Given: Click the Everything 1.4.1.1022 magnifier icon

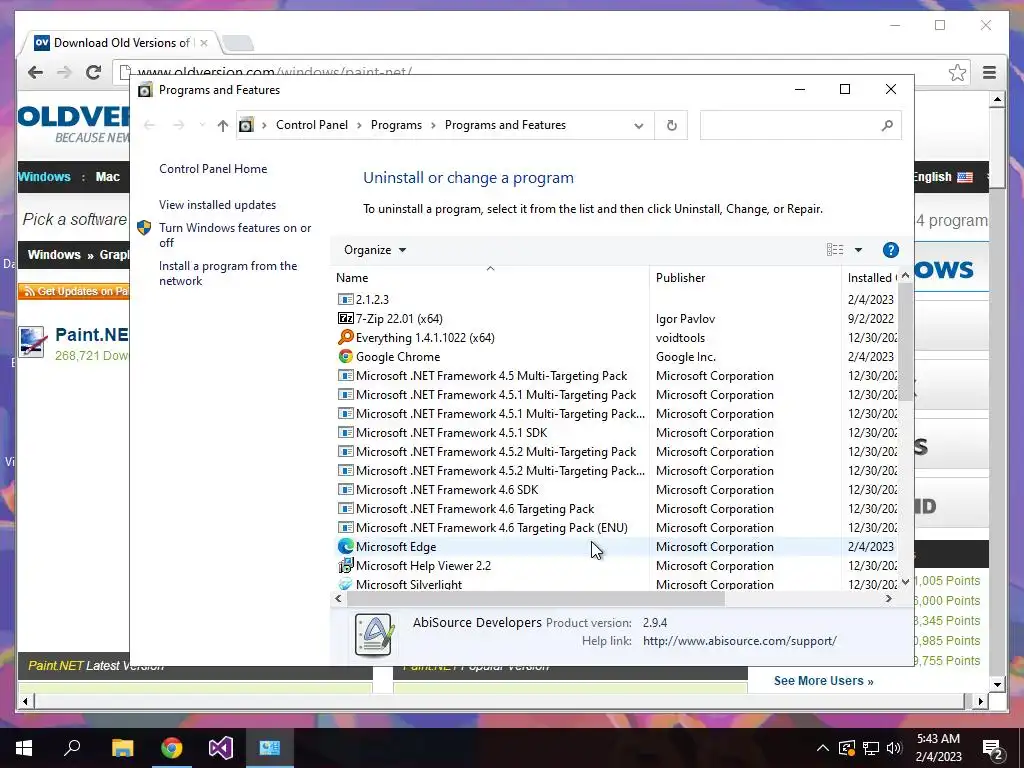Looking at the screenshot, I should [x=345, y=338].
